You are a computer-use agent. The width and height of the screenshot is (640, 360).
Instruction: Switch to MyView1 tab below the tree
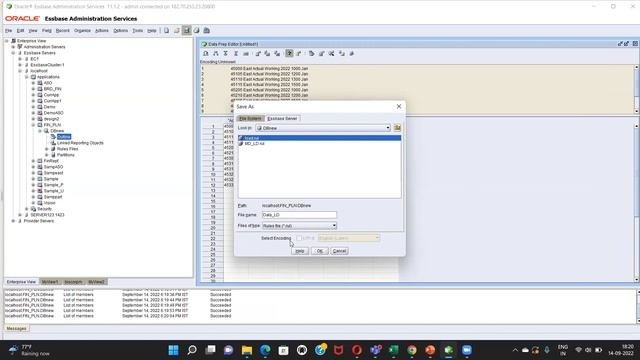pos(50,282)
